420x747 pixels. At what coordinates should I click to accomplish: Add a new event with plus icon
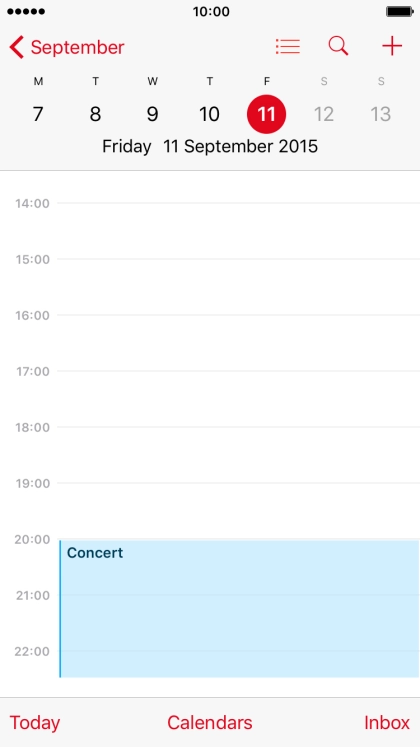coord(392,46)
